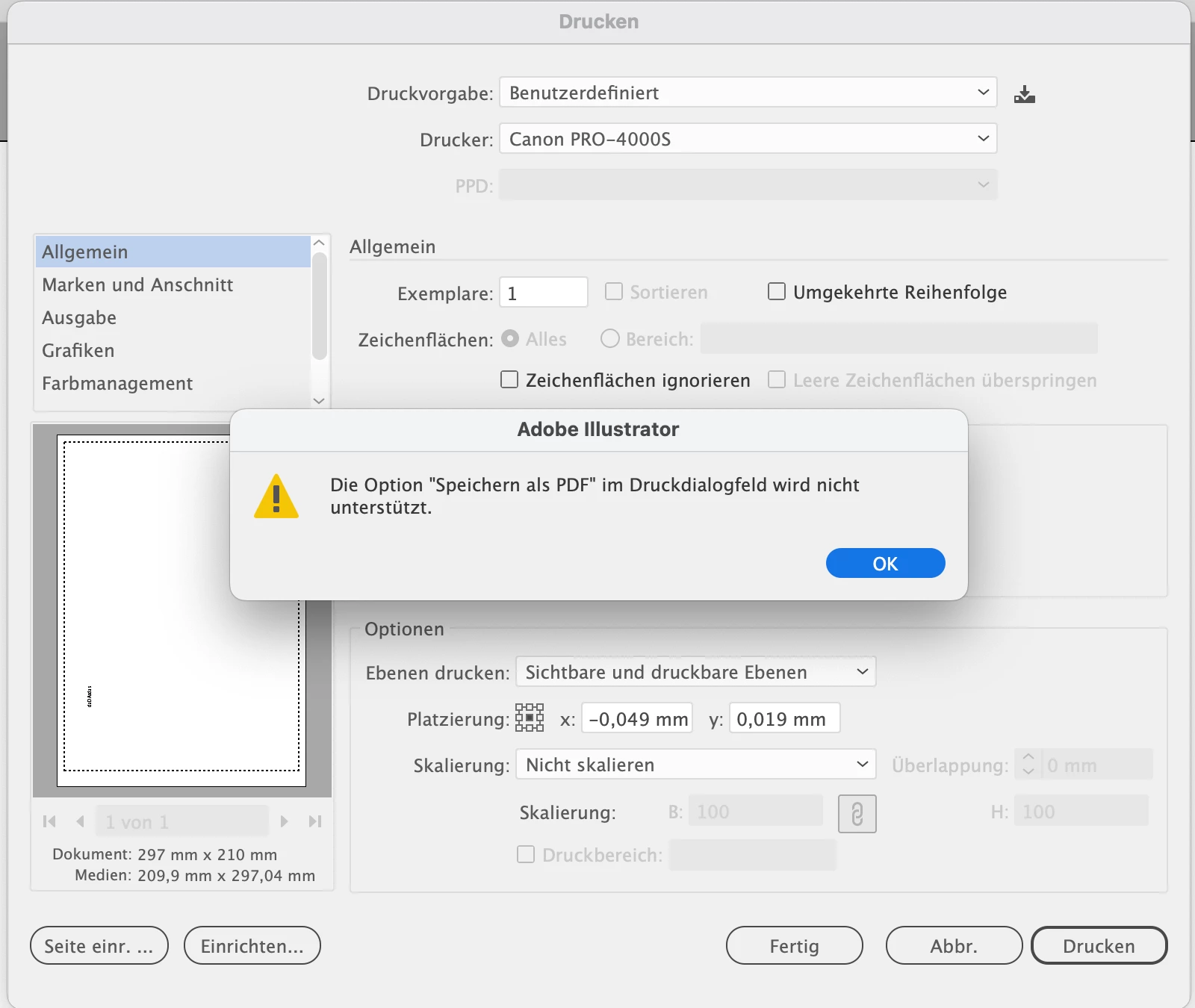
Task: Toggle the Druckbereich checkbox
Action: [526, 854]
